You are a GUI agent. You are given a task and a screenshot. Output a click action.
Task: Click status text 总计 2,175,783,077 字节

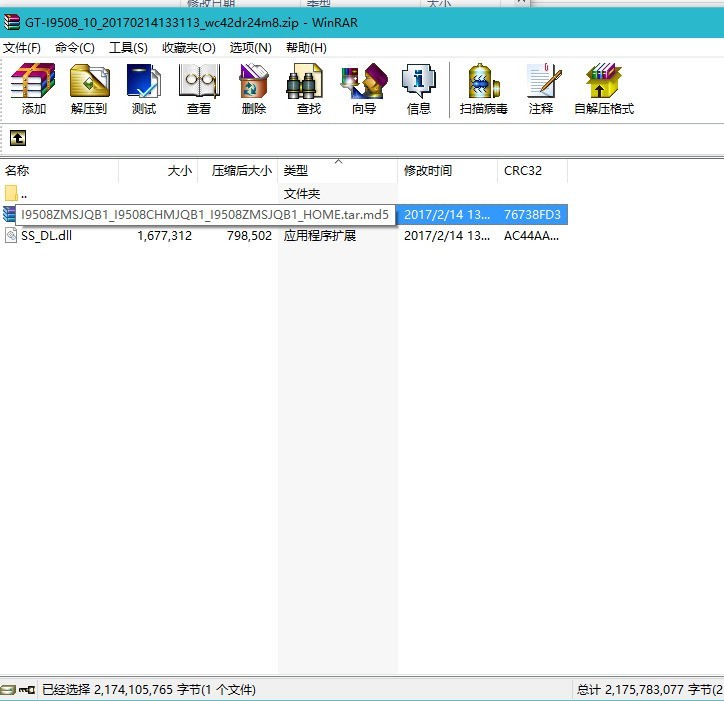(650, 689)
